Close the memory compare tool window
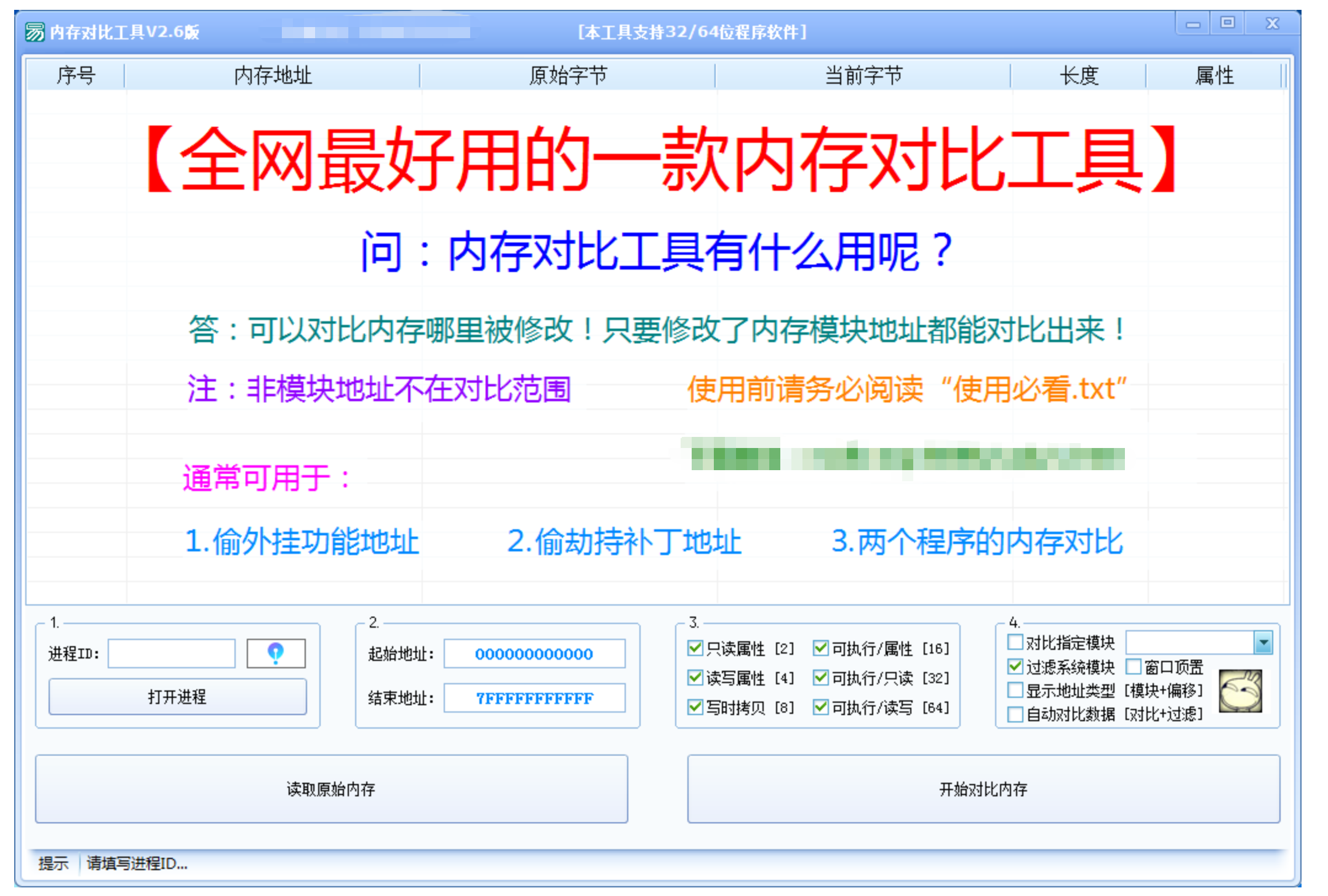 point(1272,23)
